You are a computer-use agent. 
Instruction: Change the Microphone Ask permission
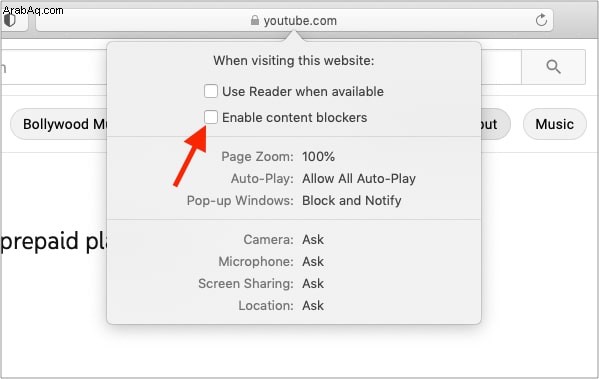pyautogui.click(x=313, y=262)
